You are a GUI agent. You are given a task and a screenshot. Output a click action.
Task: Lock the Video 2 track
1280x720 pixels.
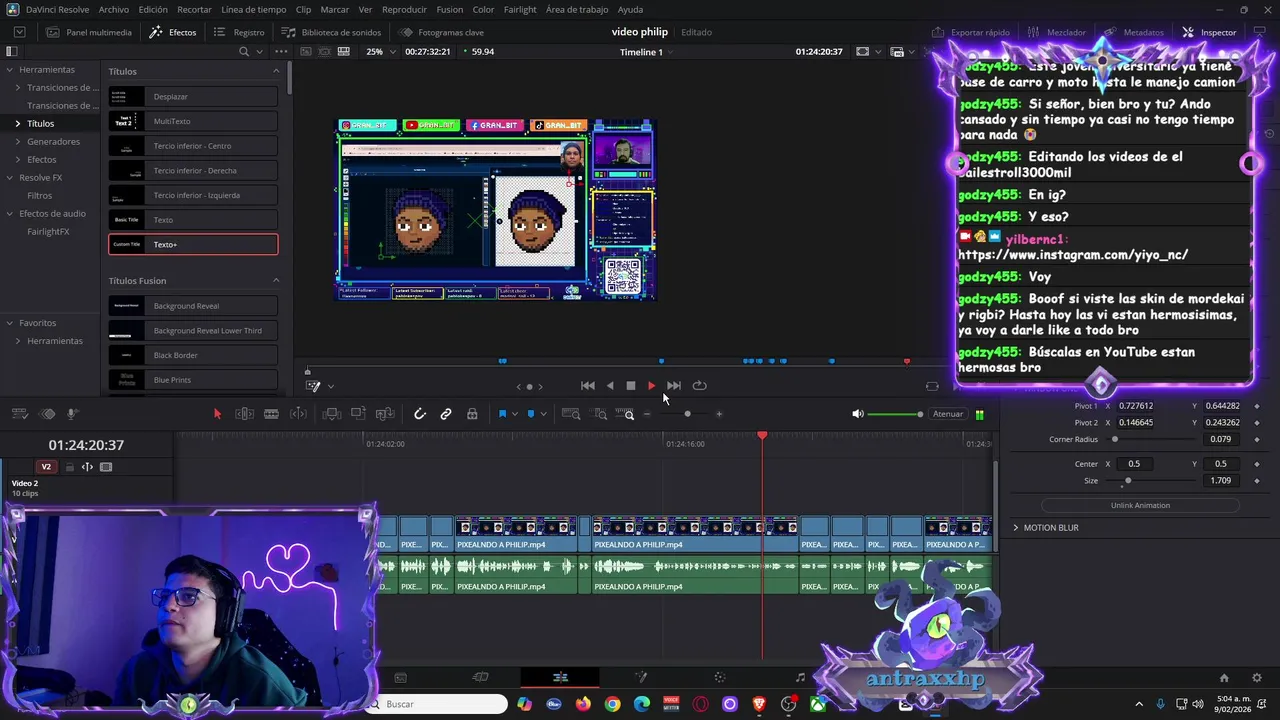70,467
